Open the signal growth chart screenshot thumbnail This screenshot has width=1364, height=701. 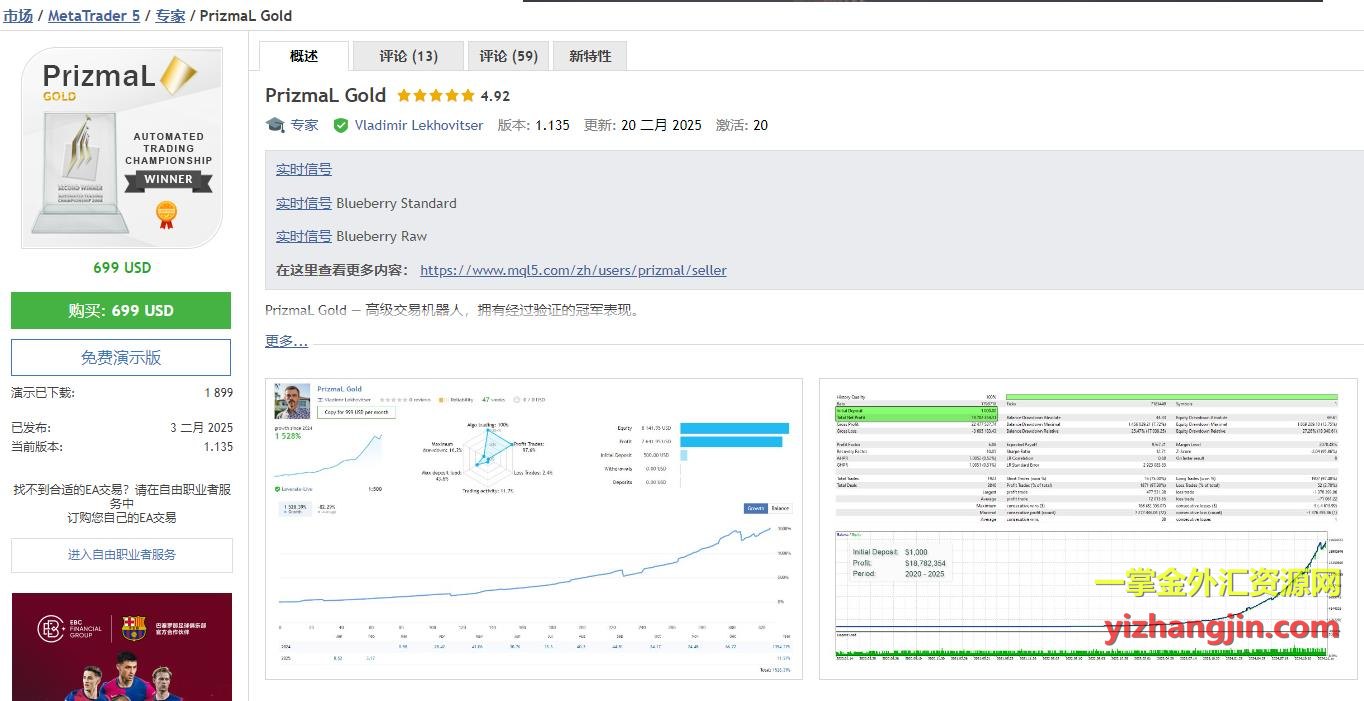coord(534,529)
